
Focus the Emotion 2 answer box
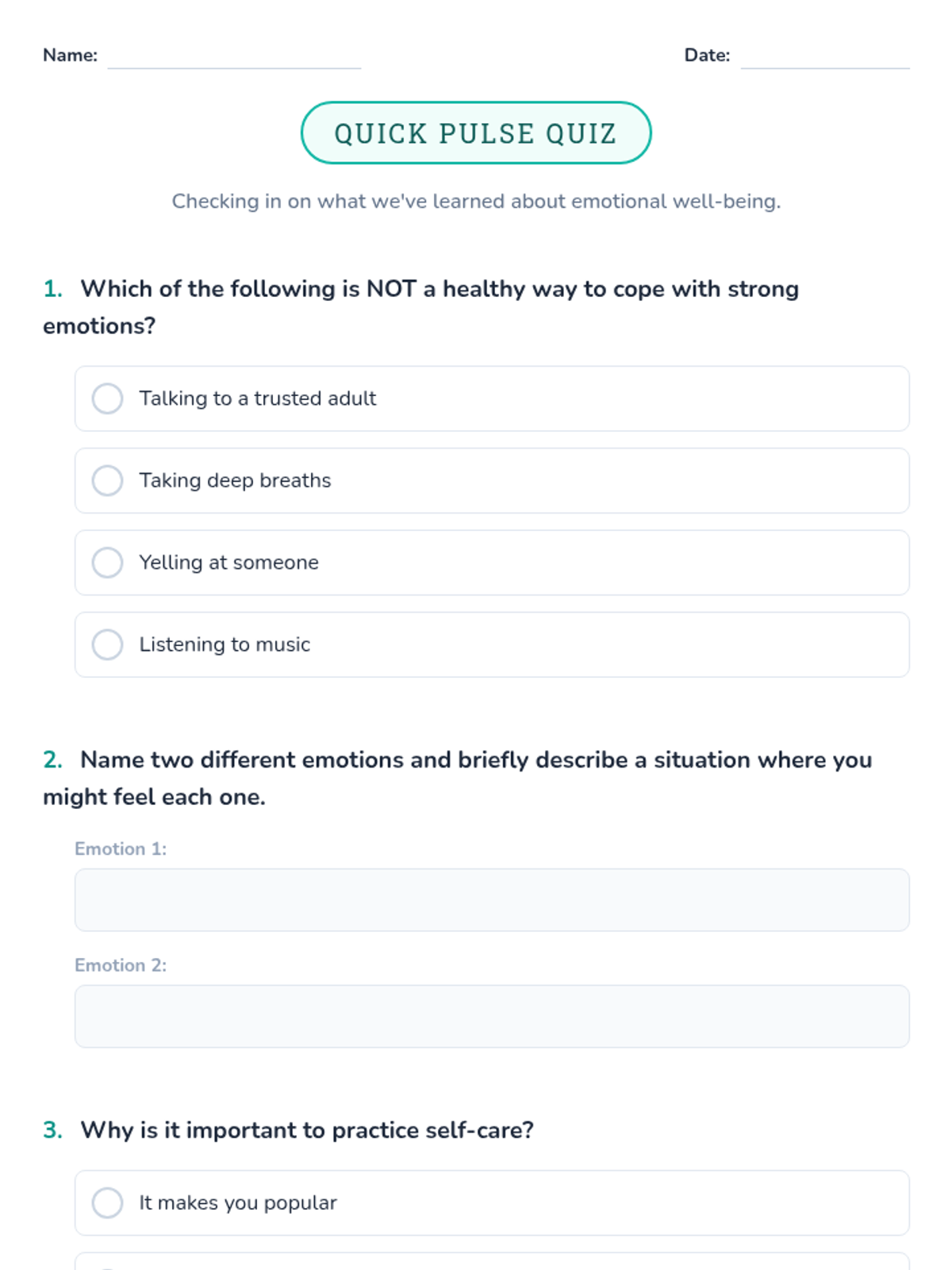point(492,1016)
